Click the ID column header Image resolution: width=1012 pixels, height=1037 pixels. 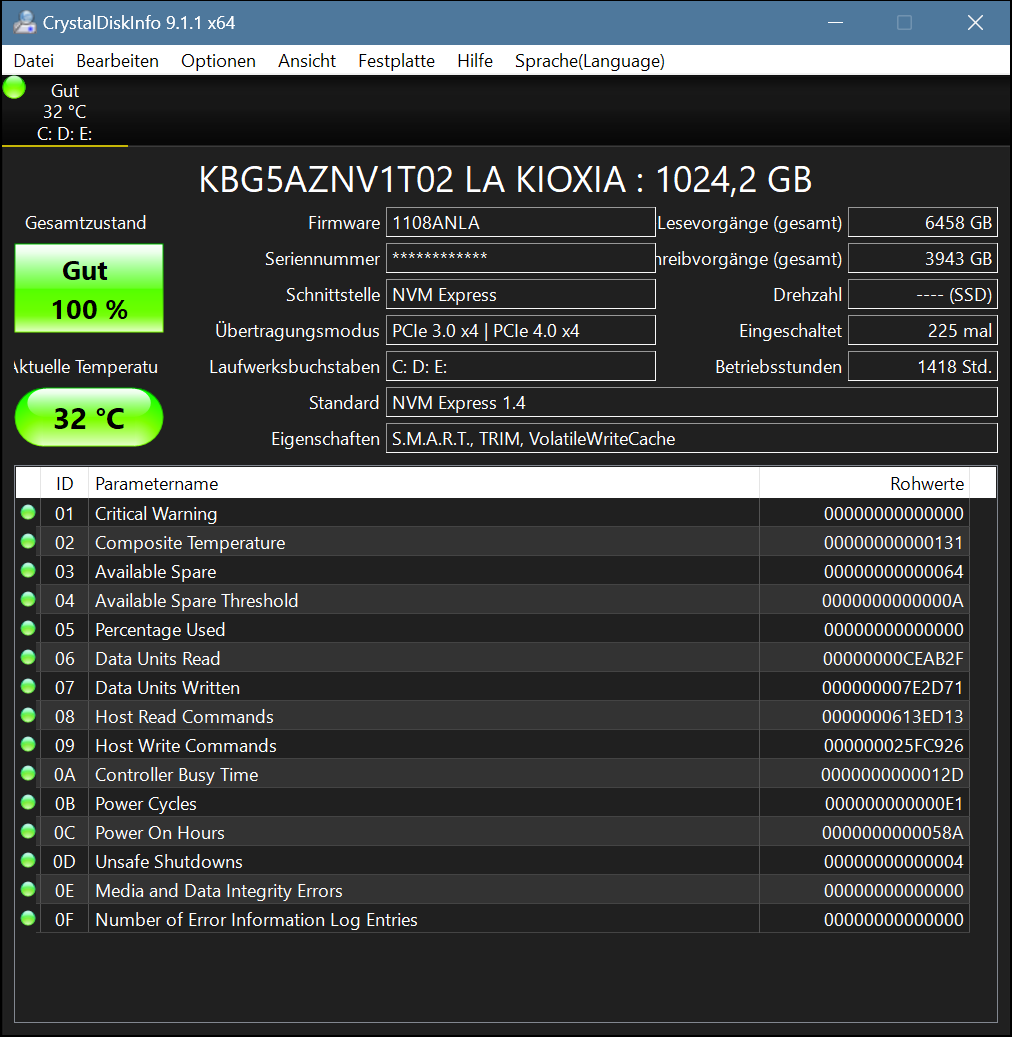[64, 483]
